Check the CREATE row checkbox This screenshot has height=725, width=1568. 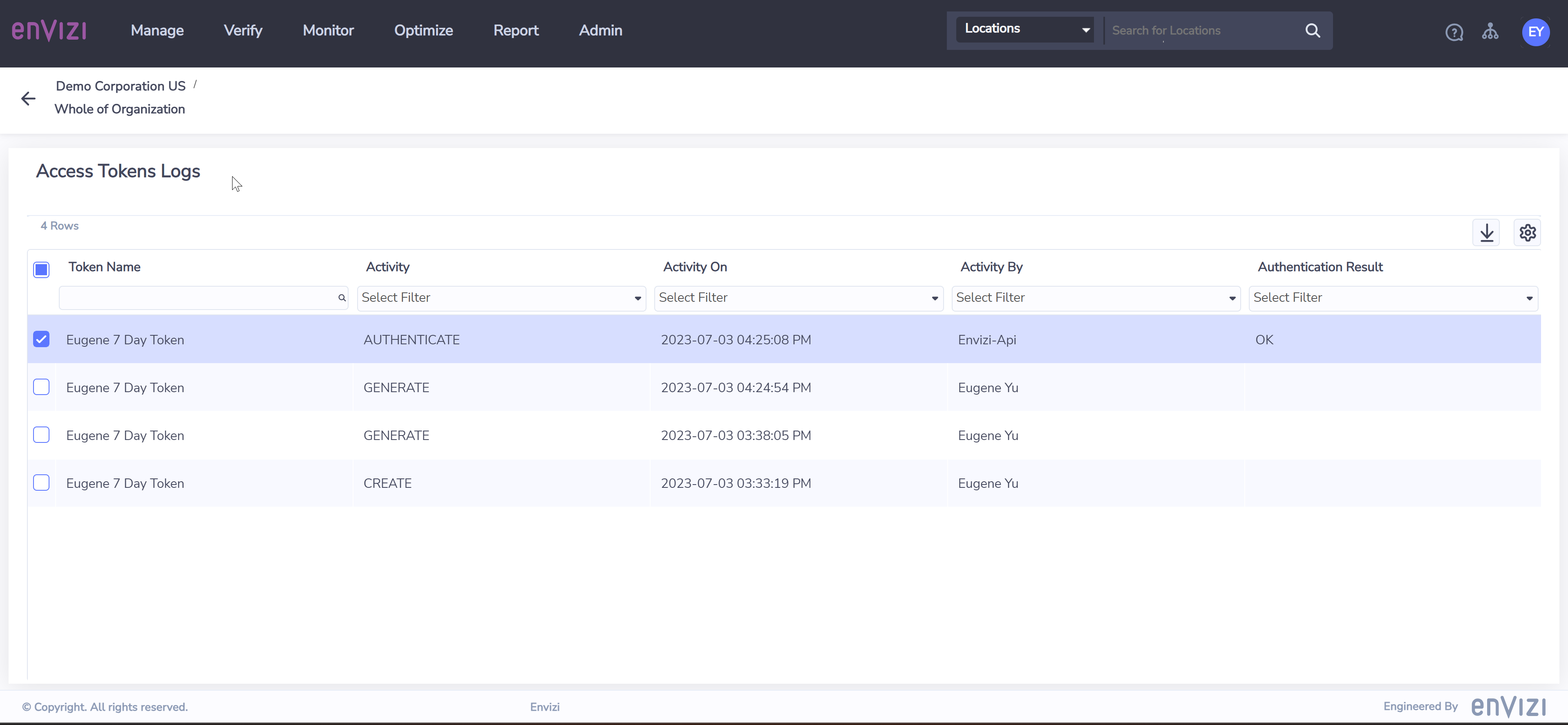click(x=41, y=483)
